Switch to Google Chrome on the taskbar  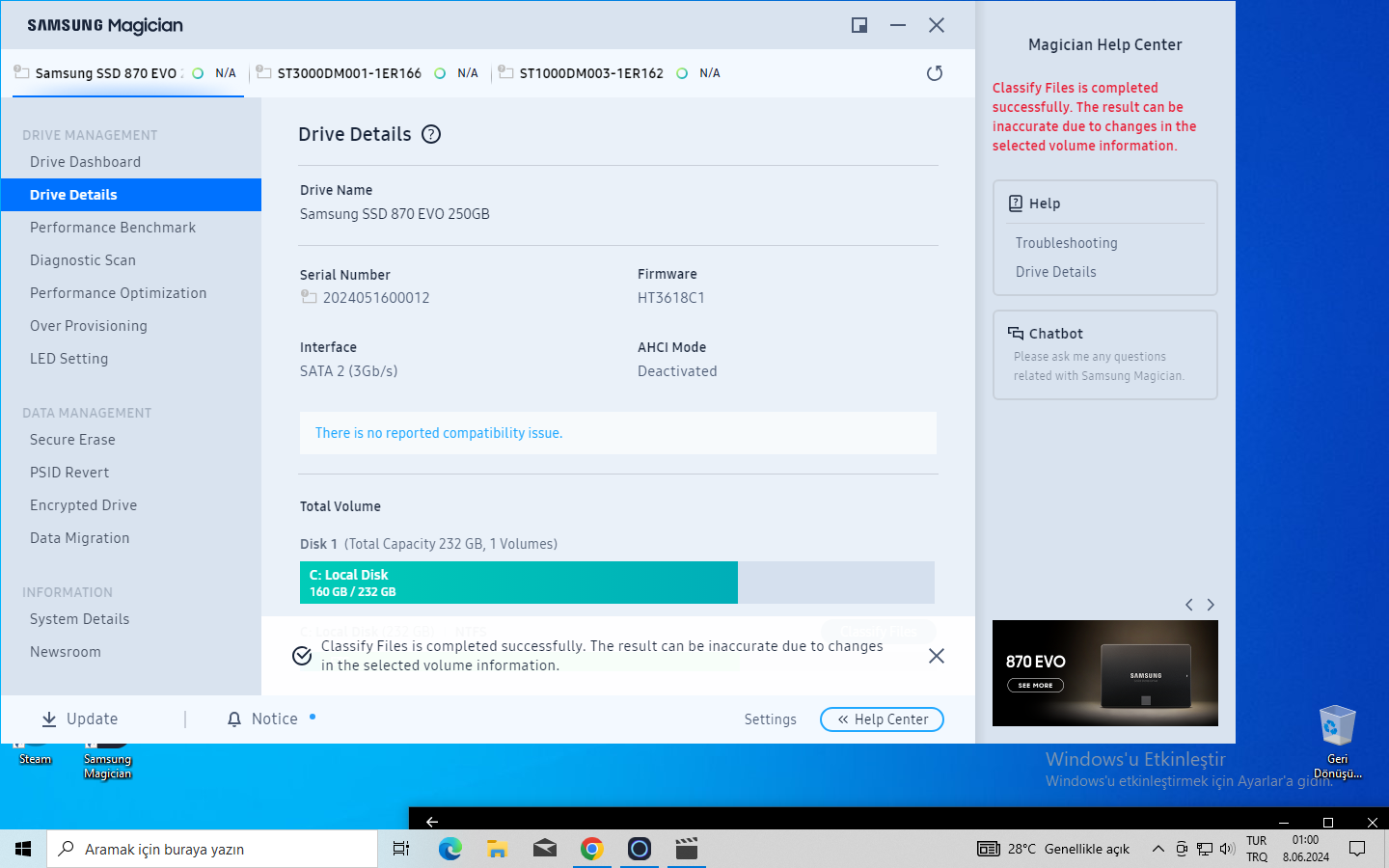592,849
